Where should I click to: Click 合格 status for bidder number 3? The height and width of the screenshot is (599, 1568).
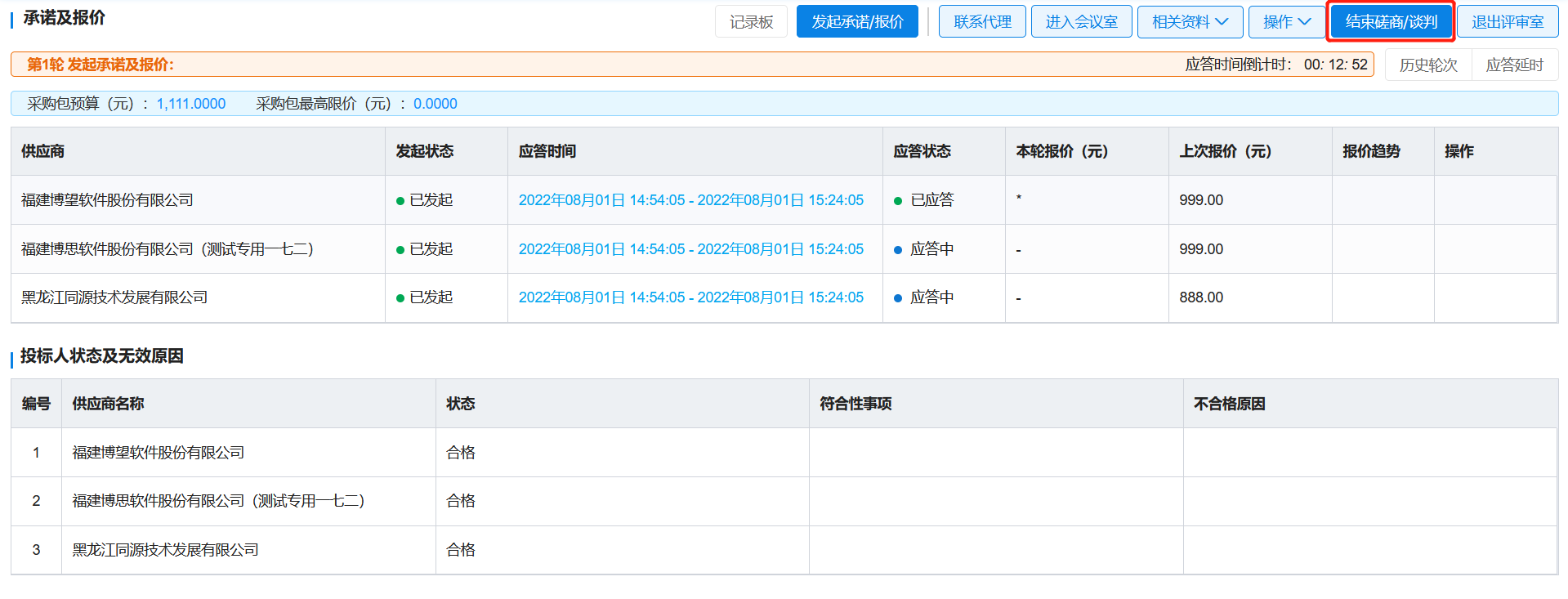pyautogui.click(x=460, y=550)
